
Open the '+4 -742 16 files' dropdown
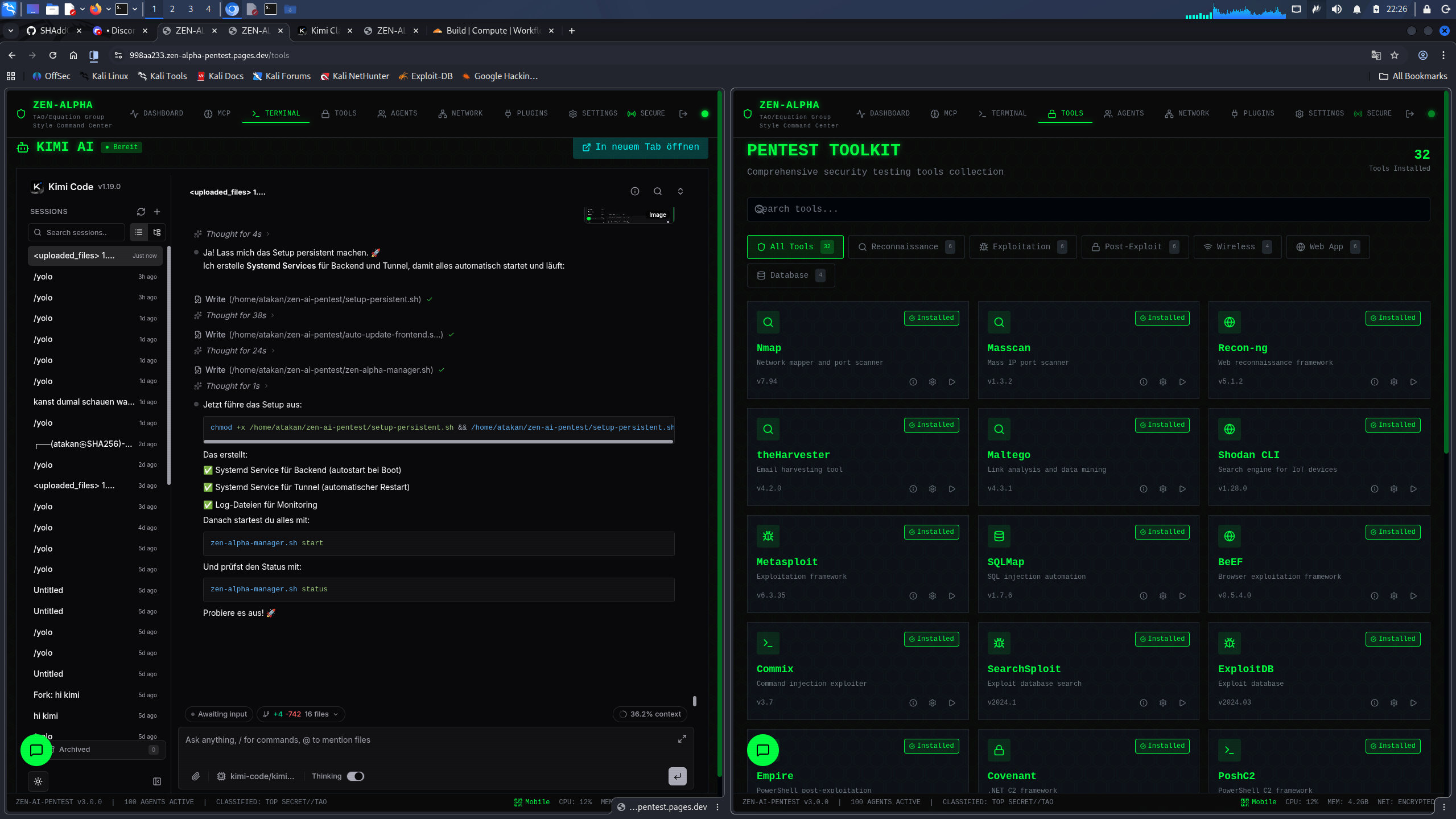point(300,714)
